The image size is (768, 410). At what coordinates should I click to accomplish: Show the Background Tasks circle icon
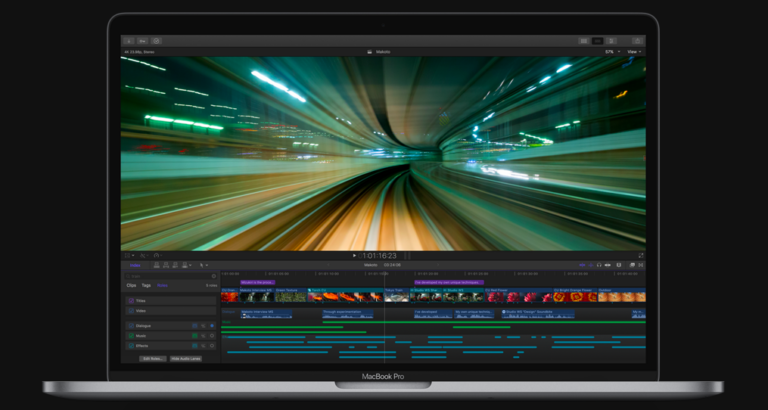point(156,41)
